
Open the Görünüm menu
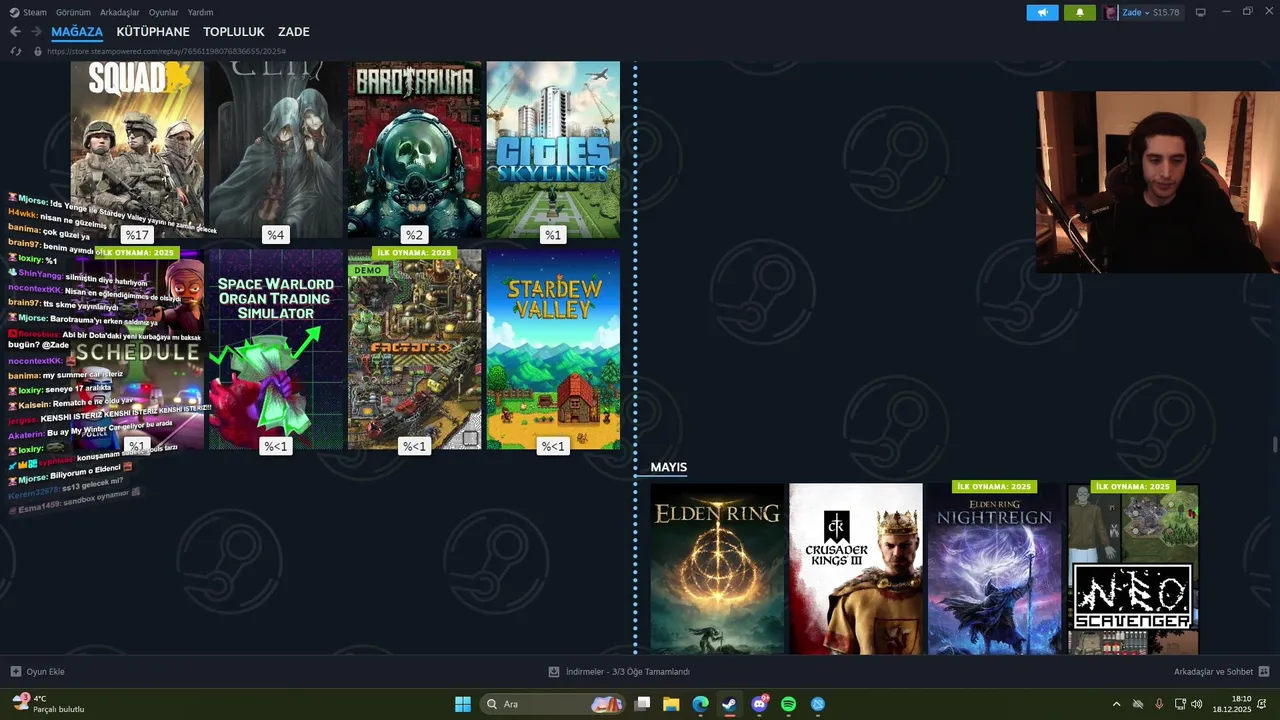coord(73,12)
